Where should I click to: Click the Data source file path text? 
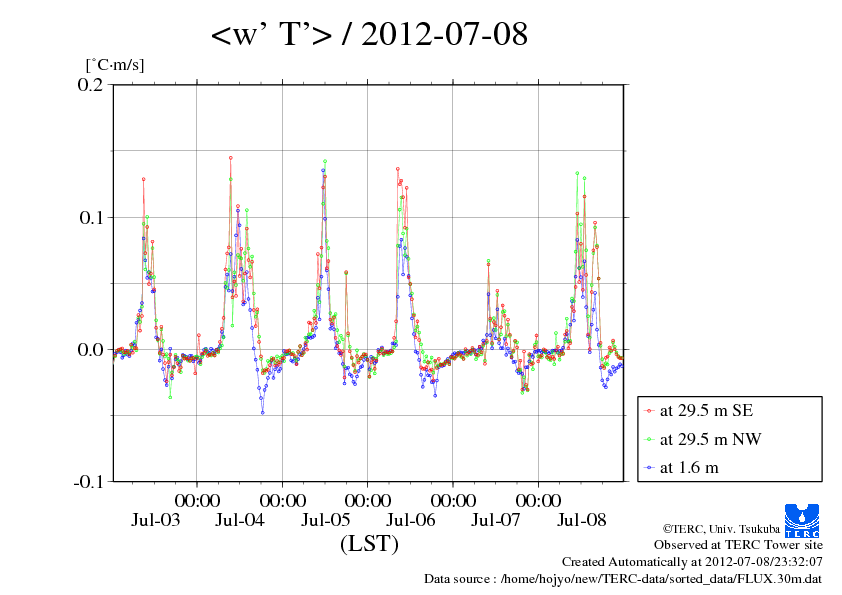(x=624, y=579)
